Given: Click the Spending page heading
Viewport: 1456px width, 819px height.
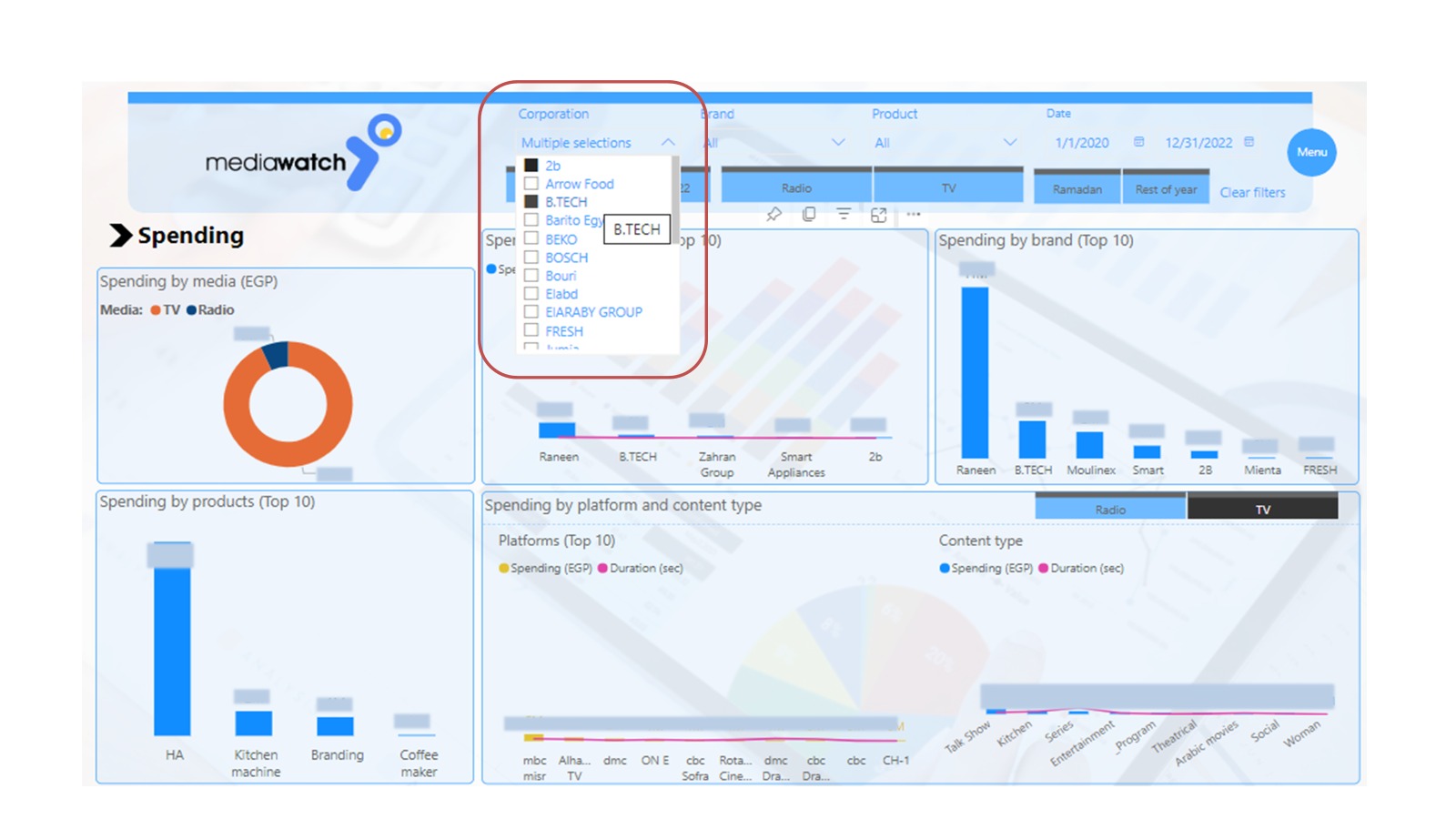Looking at the screenshot, I should pyautogui.click(x=191, y=236).
